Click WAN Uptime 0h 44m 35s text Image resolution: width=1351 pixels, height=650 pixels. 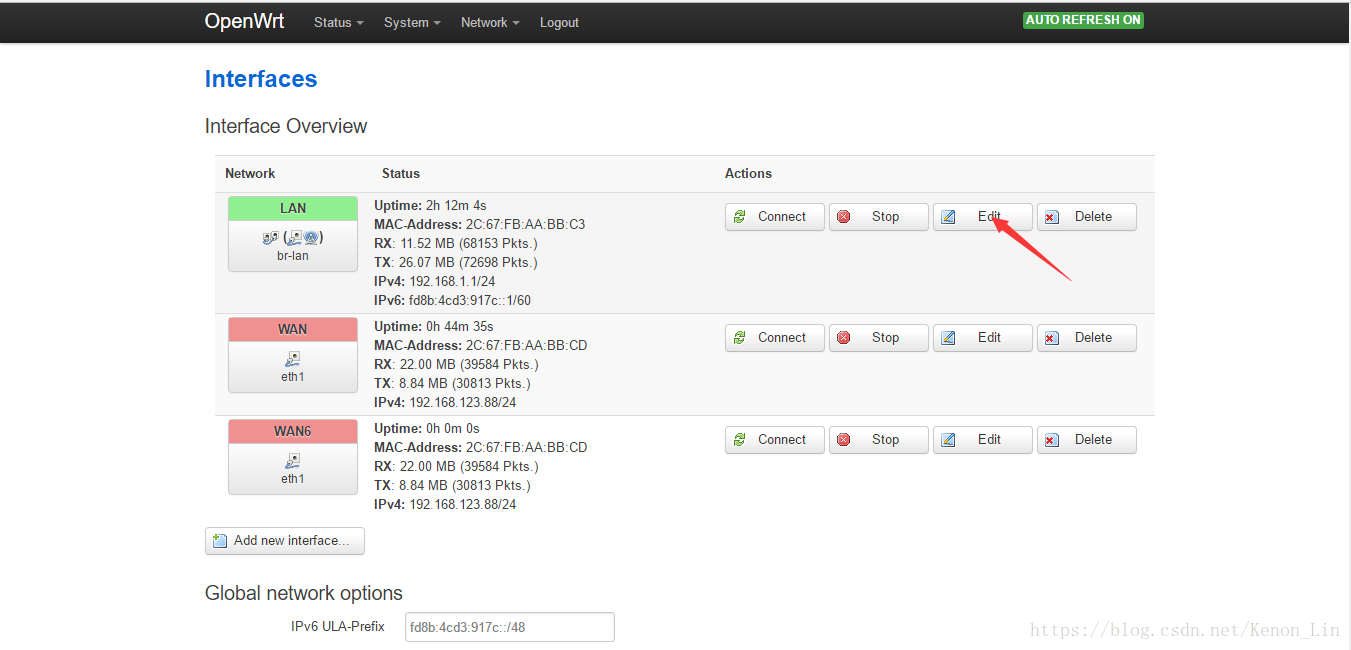pos(434,327)
